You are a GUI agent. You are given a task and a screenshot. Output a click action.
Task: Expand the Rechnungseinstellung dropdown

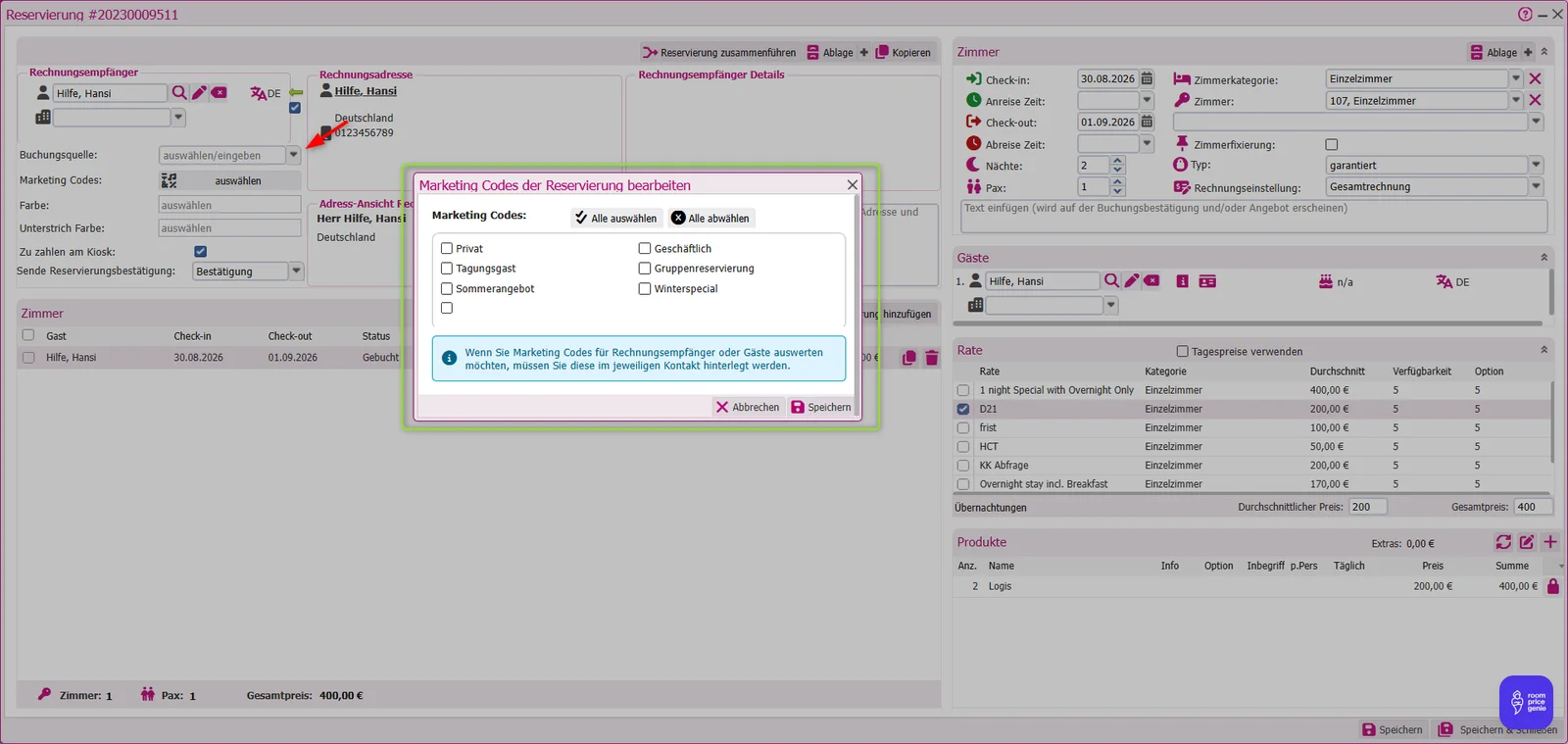click(x=1536, y=187)
